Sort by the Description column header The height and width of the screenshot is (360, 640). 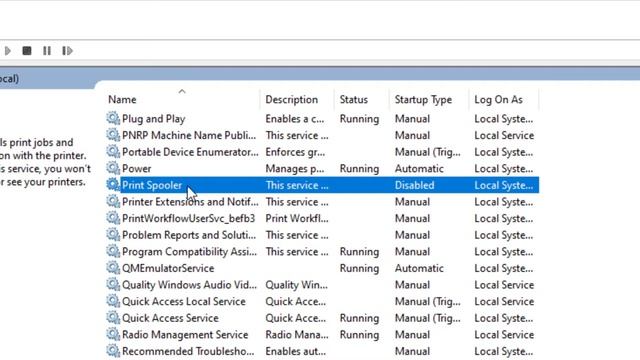[x=291, y=100]
